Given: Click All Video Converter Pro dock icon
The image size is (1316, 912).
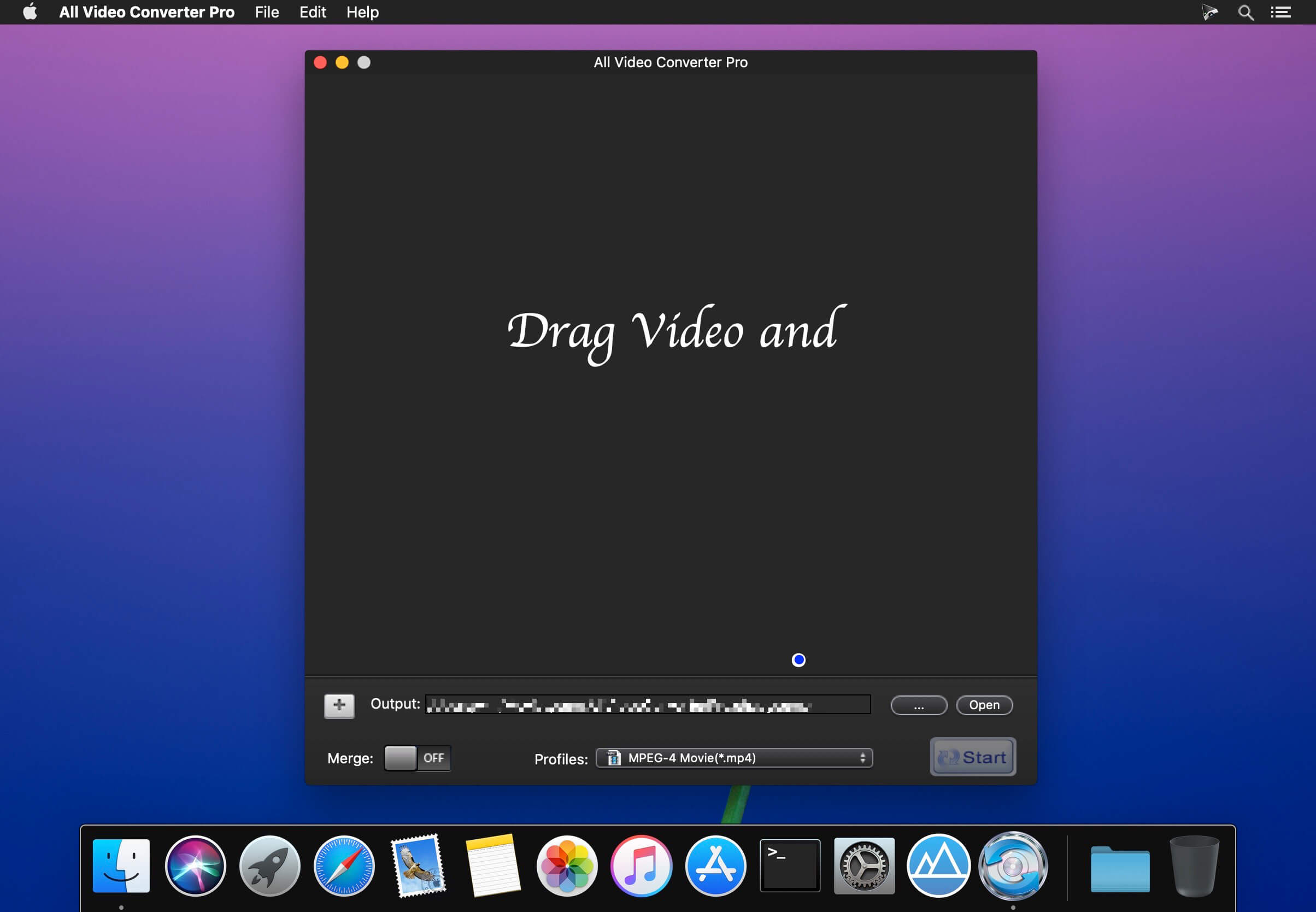Looking at the screenshot, I should click(x=1012, y=865).
